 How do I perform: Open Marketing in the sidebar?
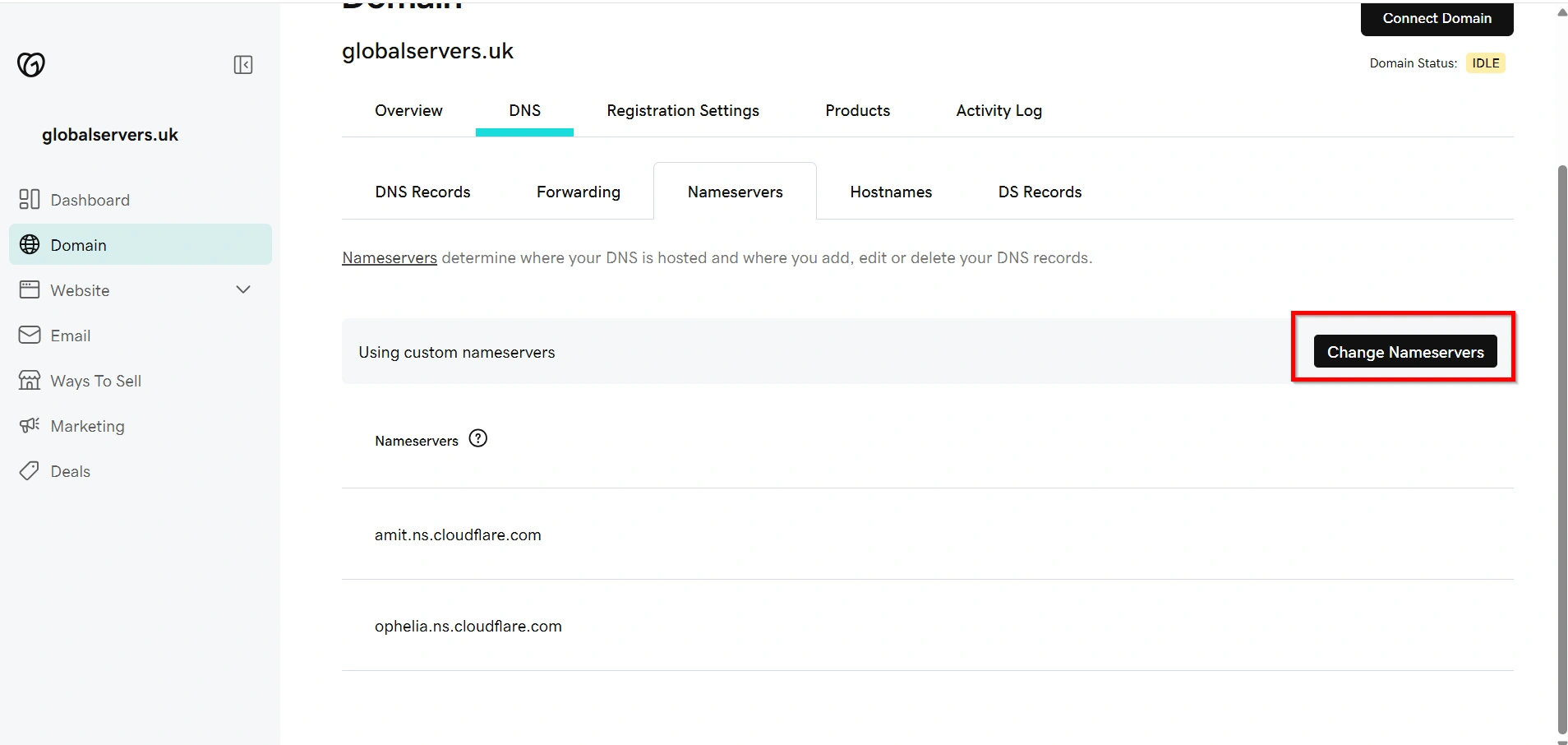(x=141, y=425)
